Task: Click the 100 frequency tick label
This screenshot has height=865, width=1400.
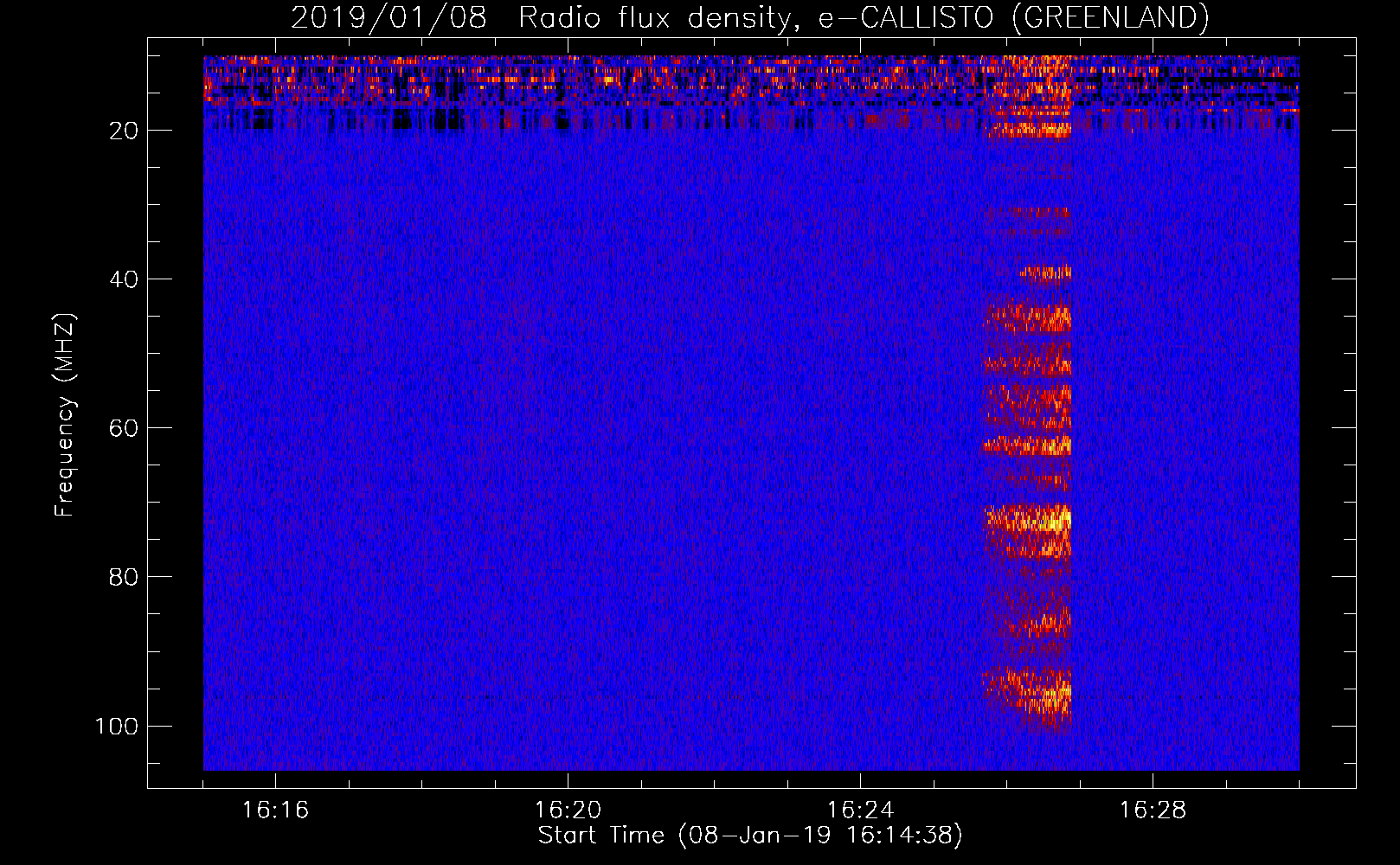Action: point(117,726)
